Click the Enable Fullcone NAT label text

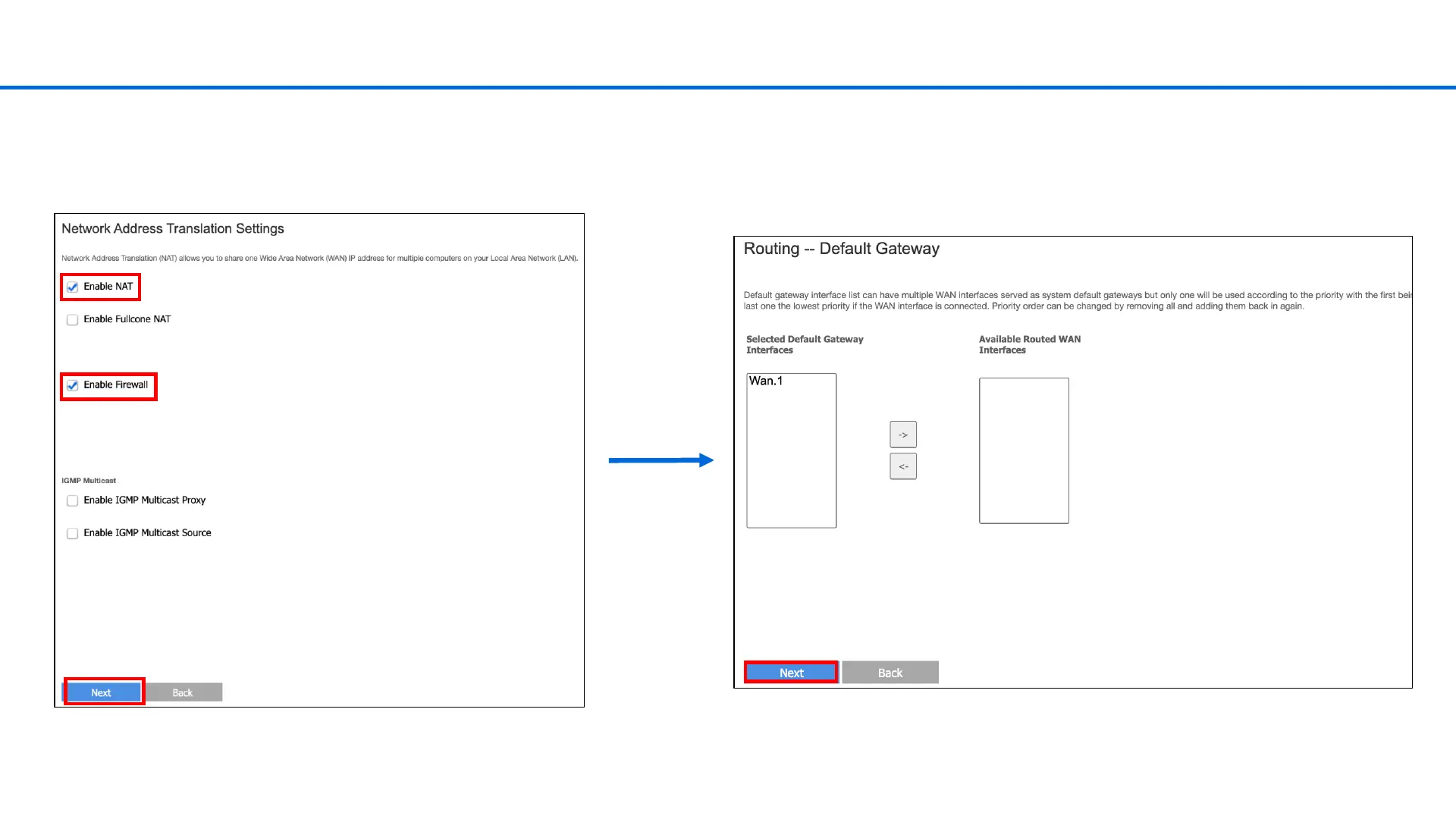[x=127, y=319]
